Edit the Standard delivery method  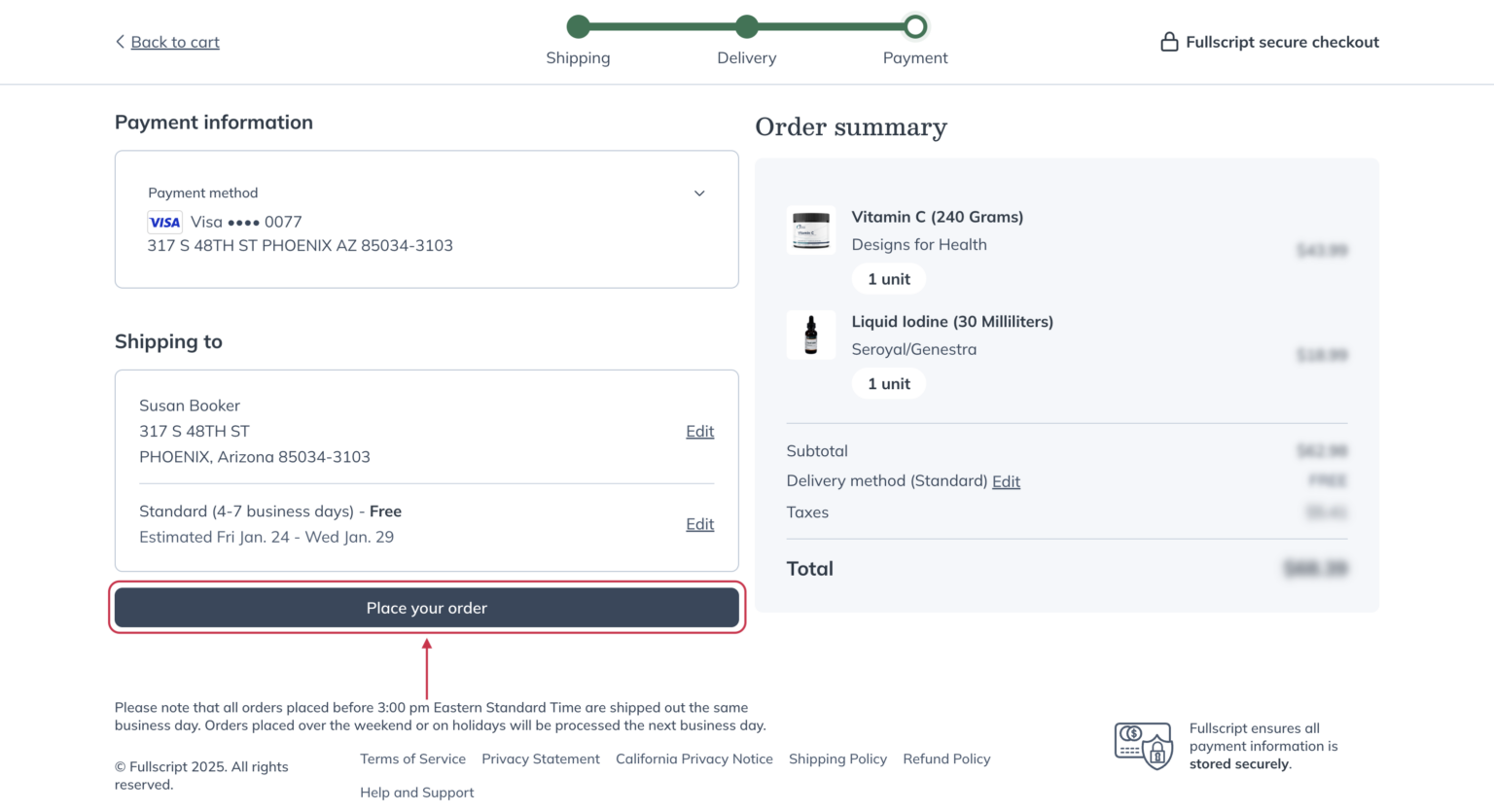pyautogui.click(x=699, y=523)
